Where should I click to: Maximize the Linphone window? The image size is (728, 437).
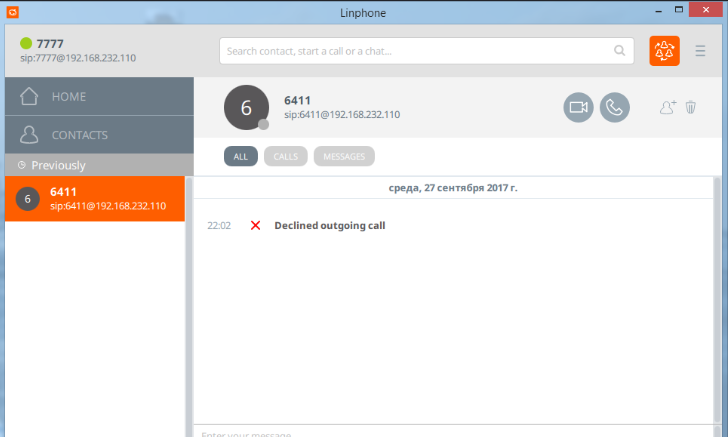(x=679, y=10)
